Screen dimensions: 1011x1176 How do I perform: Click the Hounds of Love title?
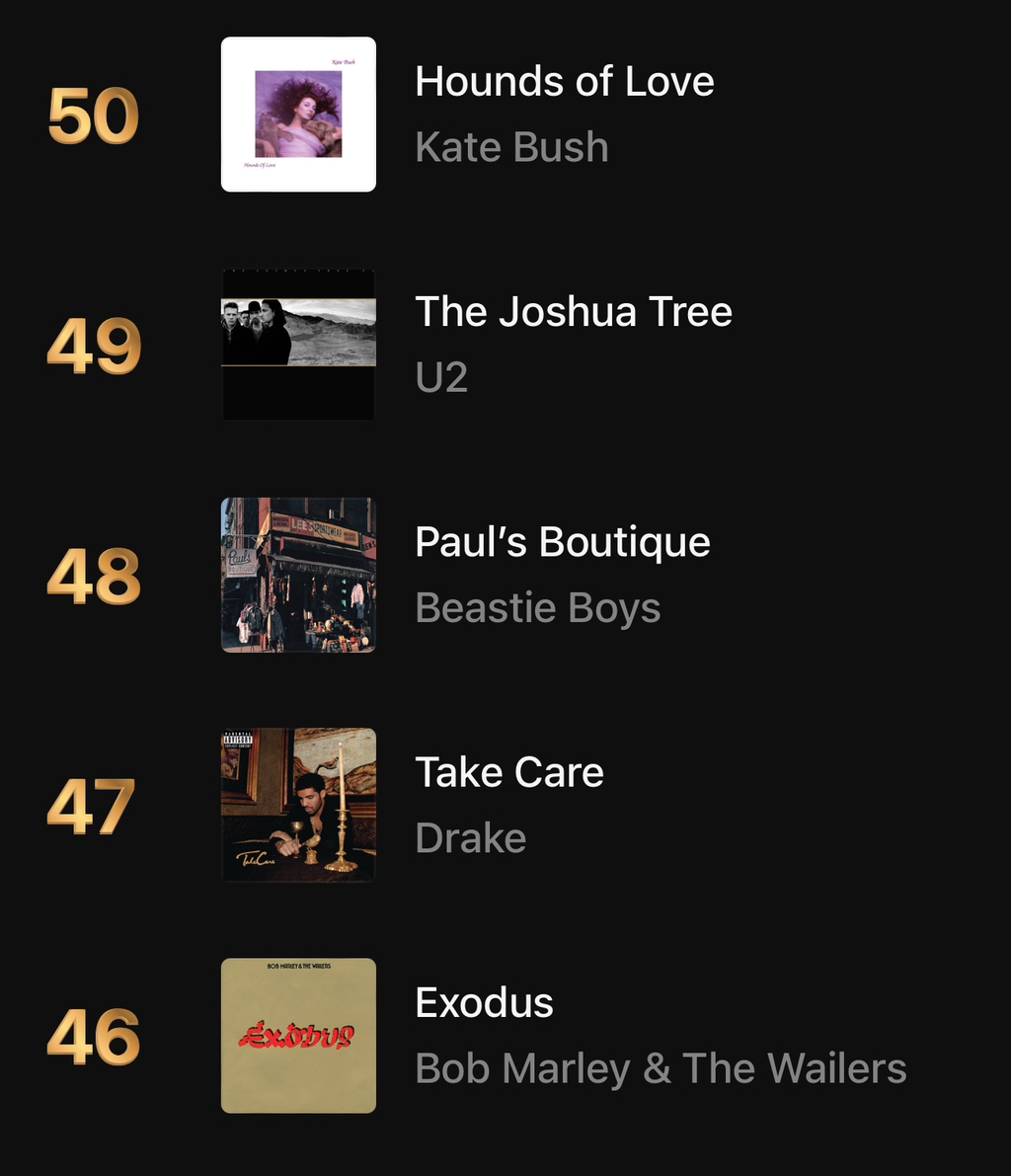coord(565,81)
